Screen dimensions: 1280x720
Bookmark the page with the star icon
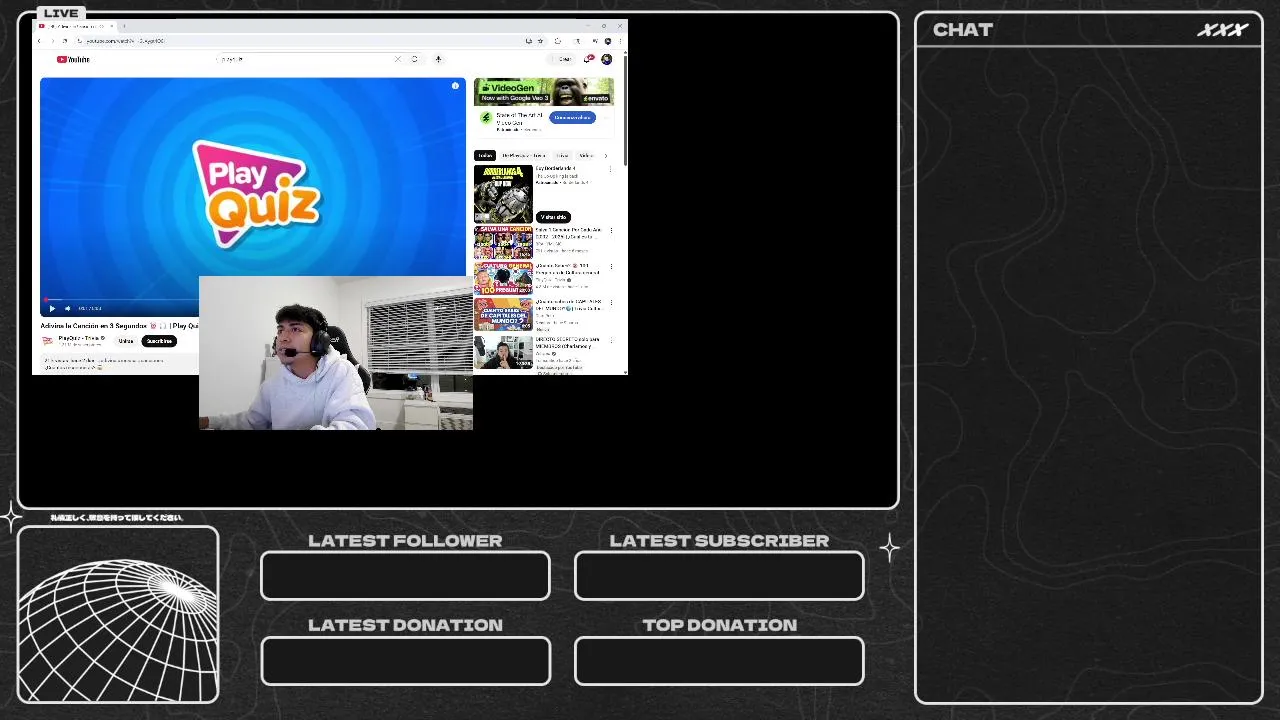click(x=540, y=41)
